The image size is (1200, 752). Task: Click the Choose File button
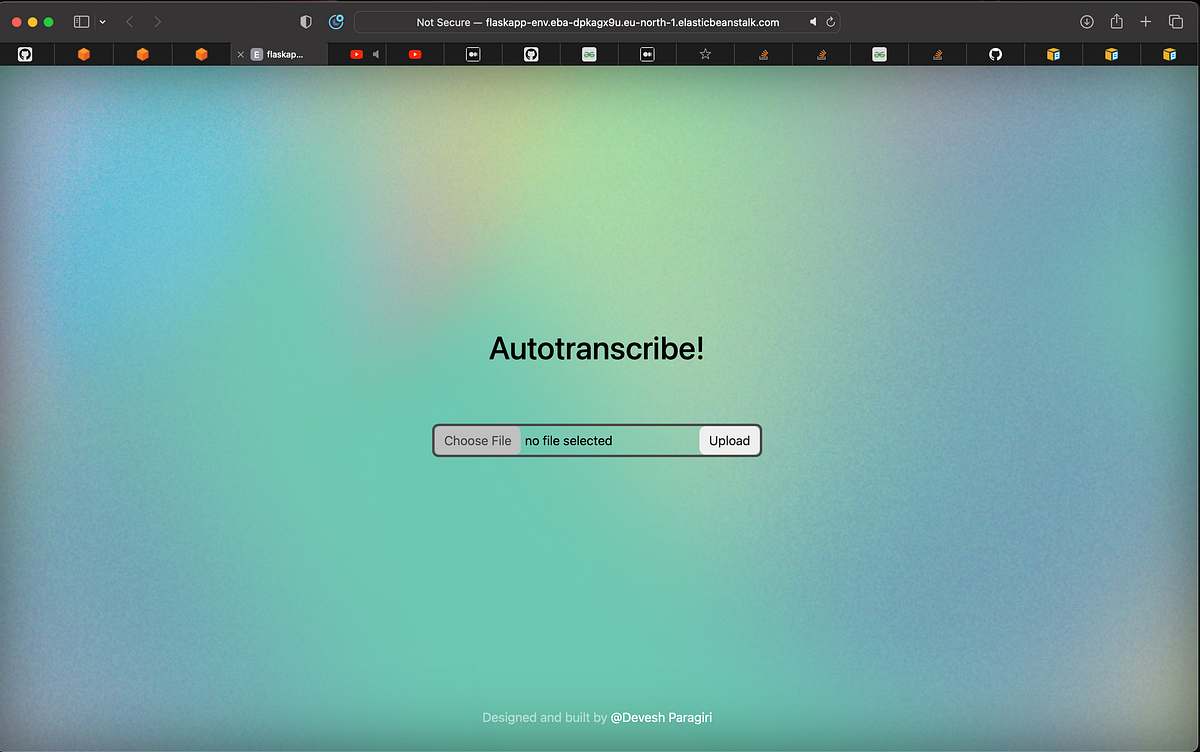[x=478, y=441]
